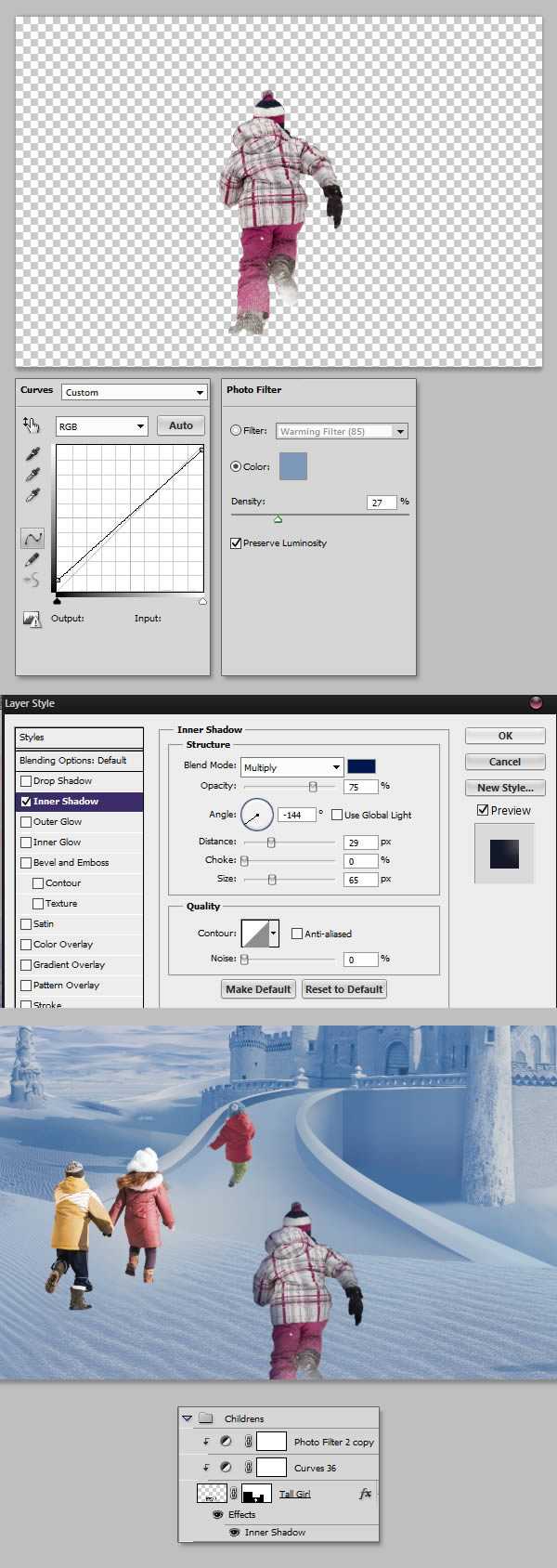Open the Contour picker dropdown arrow

(274, 934)
